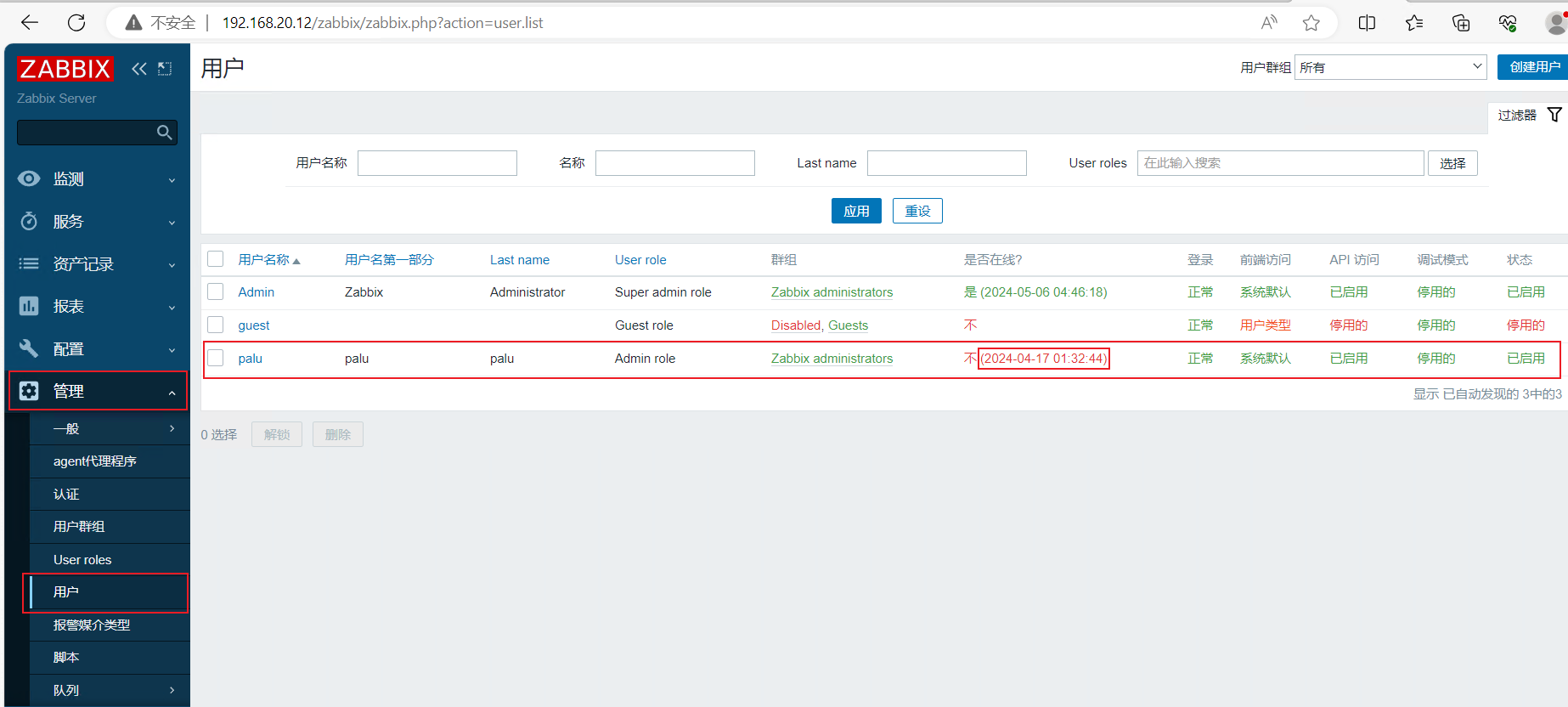Screen dimensions: 1568x707
Task: Click the 用户名称 filter input field
Action: pos(437,163)
